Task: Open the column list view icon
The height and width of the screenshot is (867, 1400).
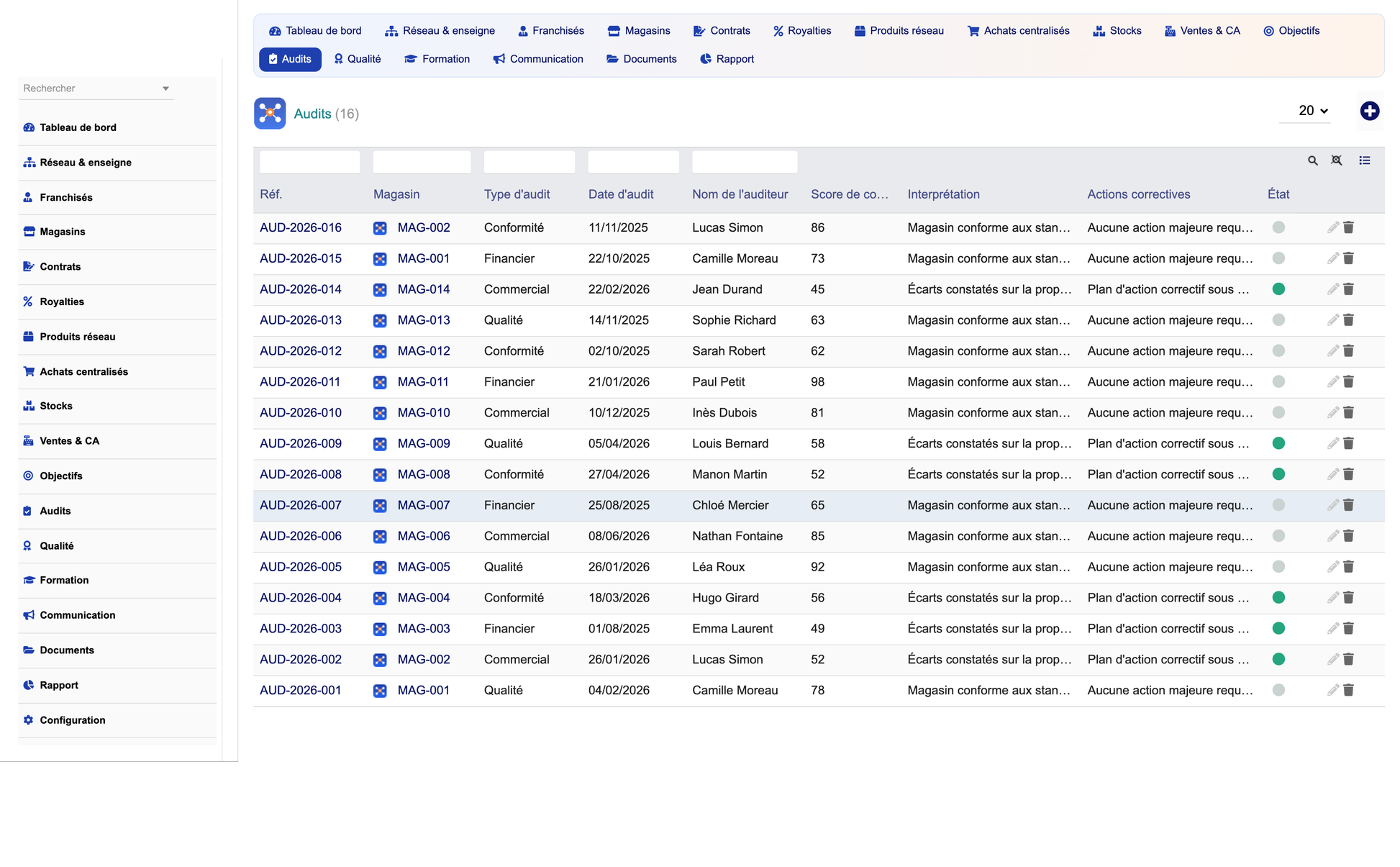Action: 1364,160
